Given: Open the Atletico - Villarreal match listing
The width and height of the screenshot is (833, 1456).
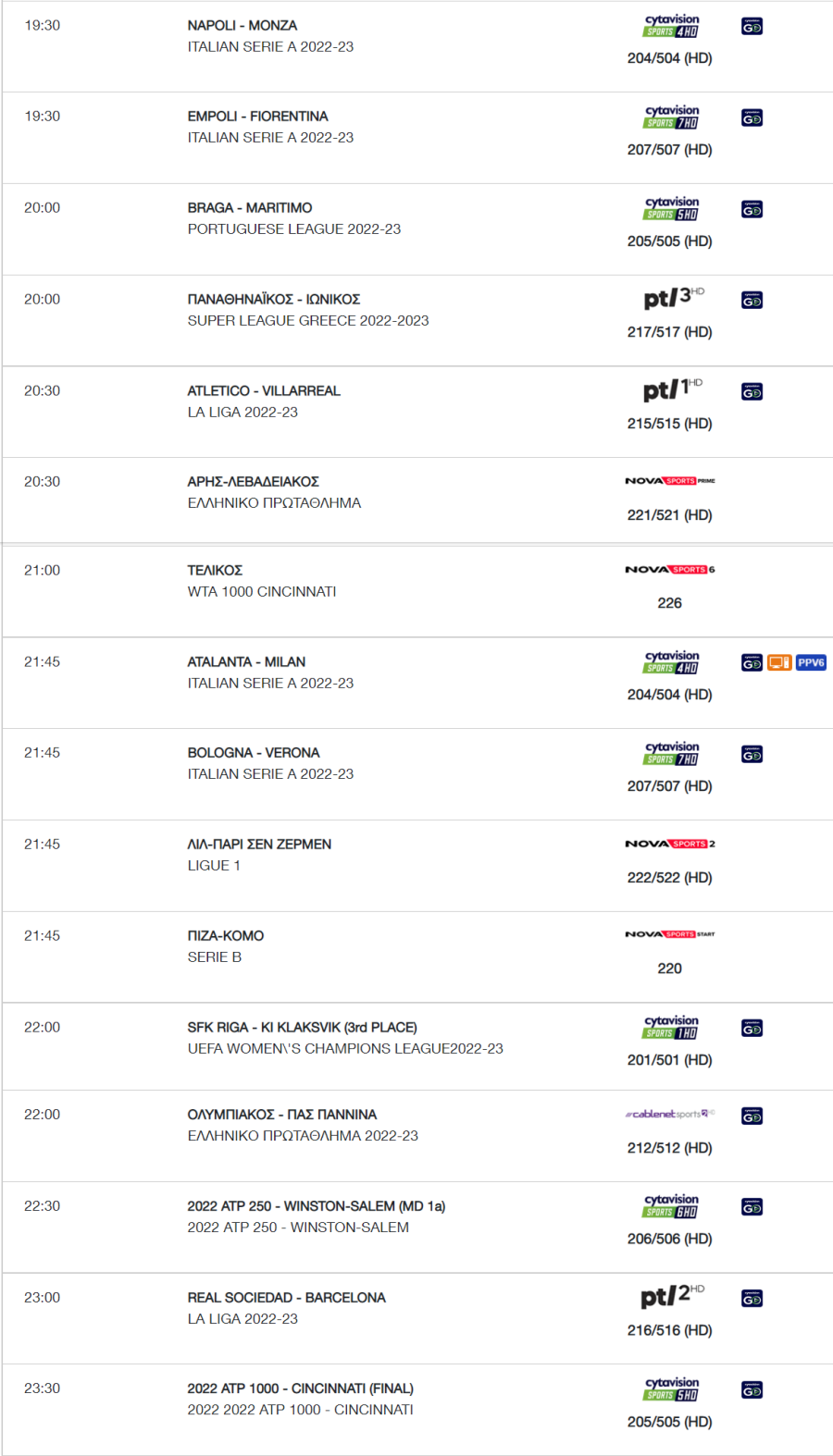Looking at the screenshot, I should pos(264,390).
